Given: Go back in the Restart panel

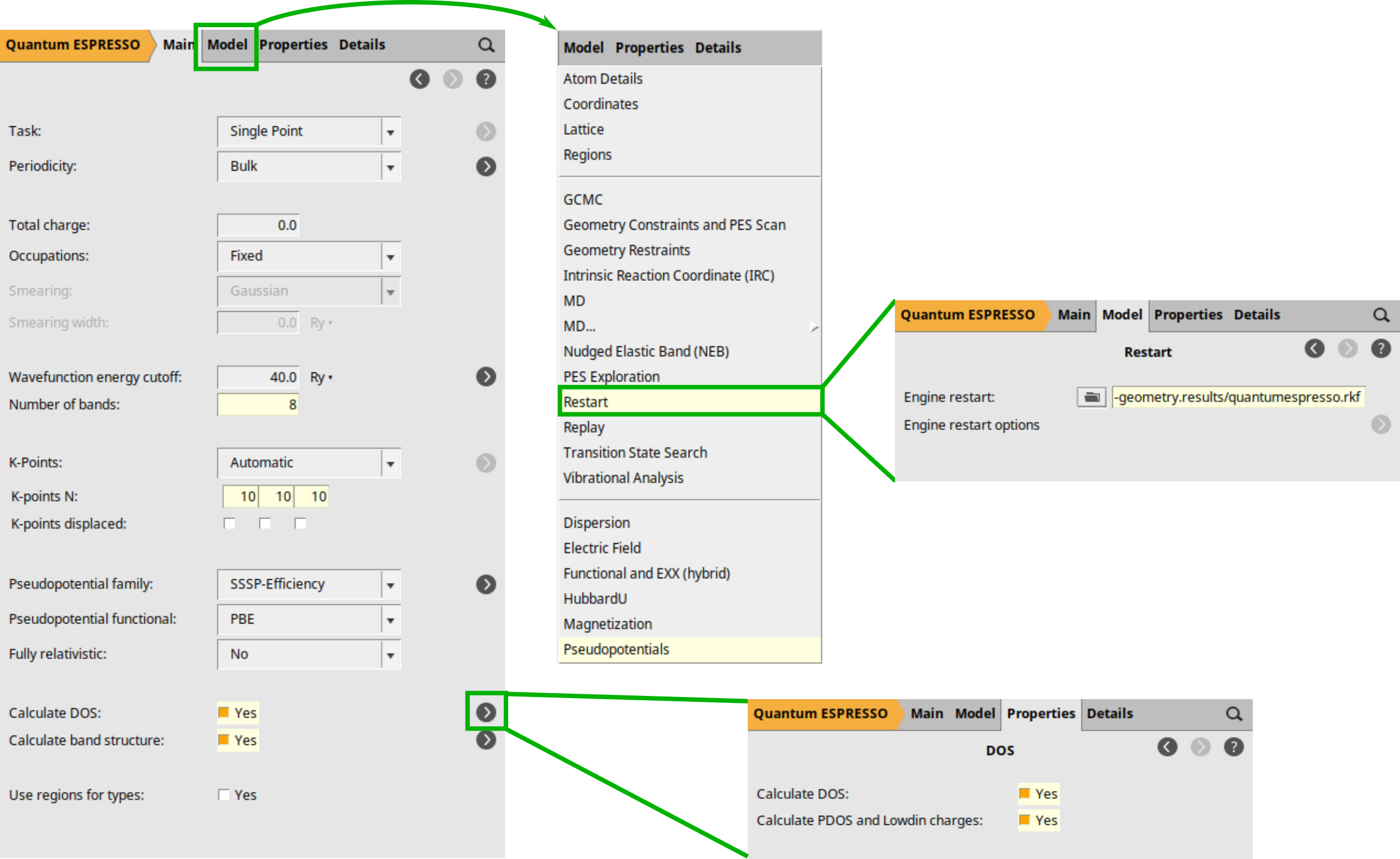Looking at the screenshot, I should (x=1314, y=349).
